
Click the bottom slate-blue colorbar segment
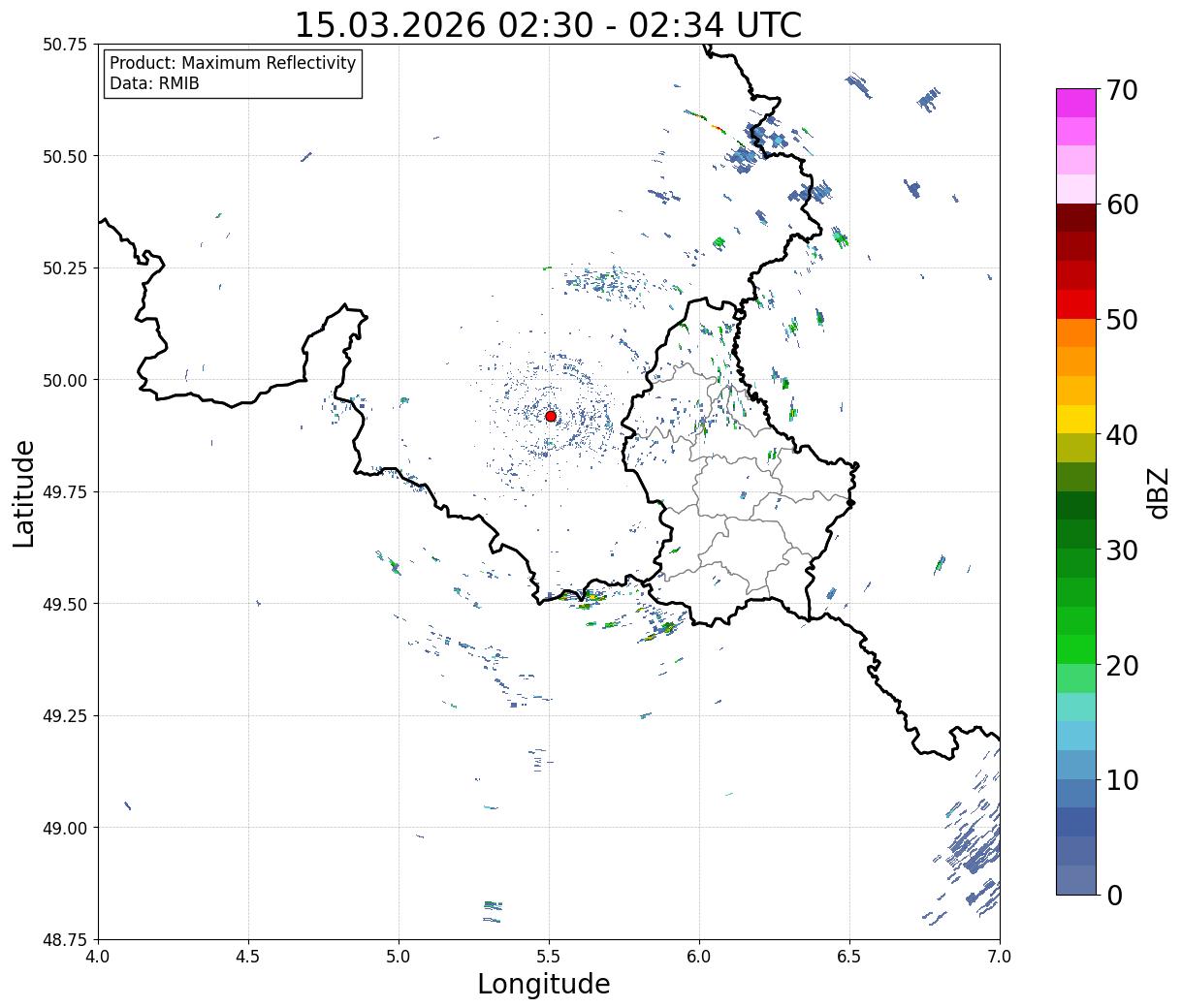[1076, 879]
